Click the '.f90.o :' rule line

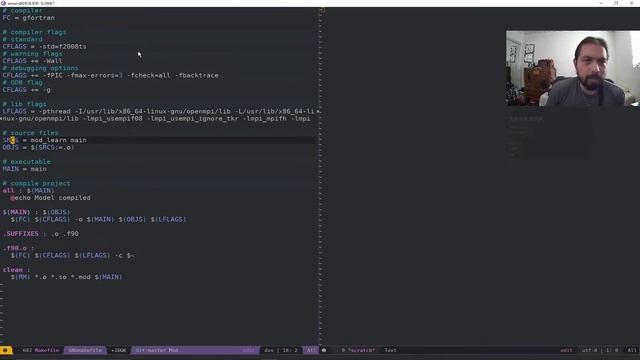pos(18,248)
